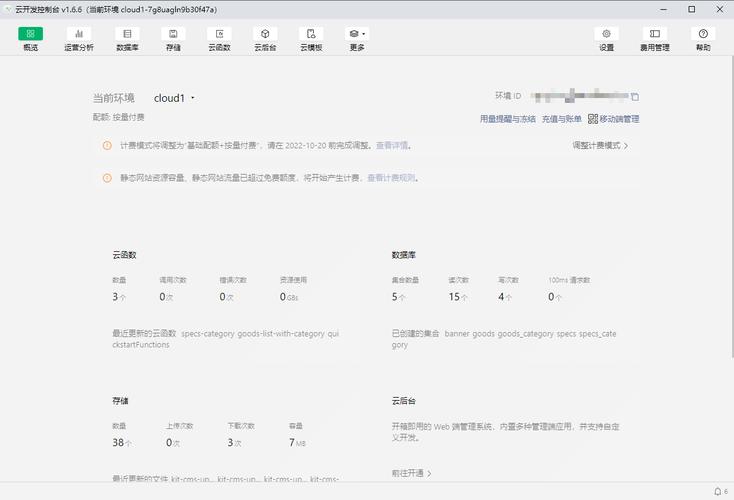Open 用量提醒与冻结 link
734x500 pixels.
tap(509, 119)
